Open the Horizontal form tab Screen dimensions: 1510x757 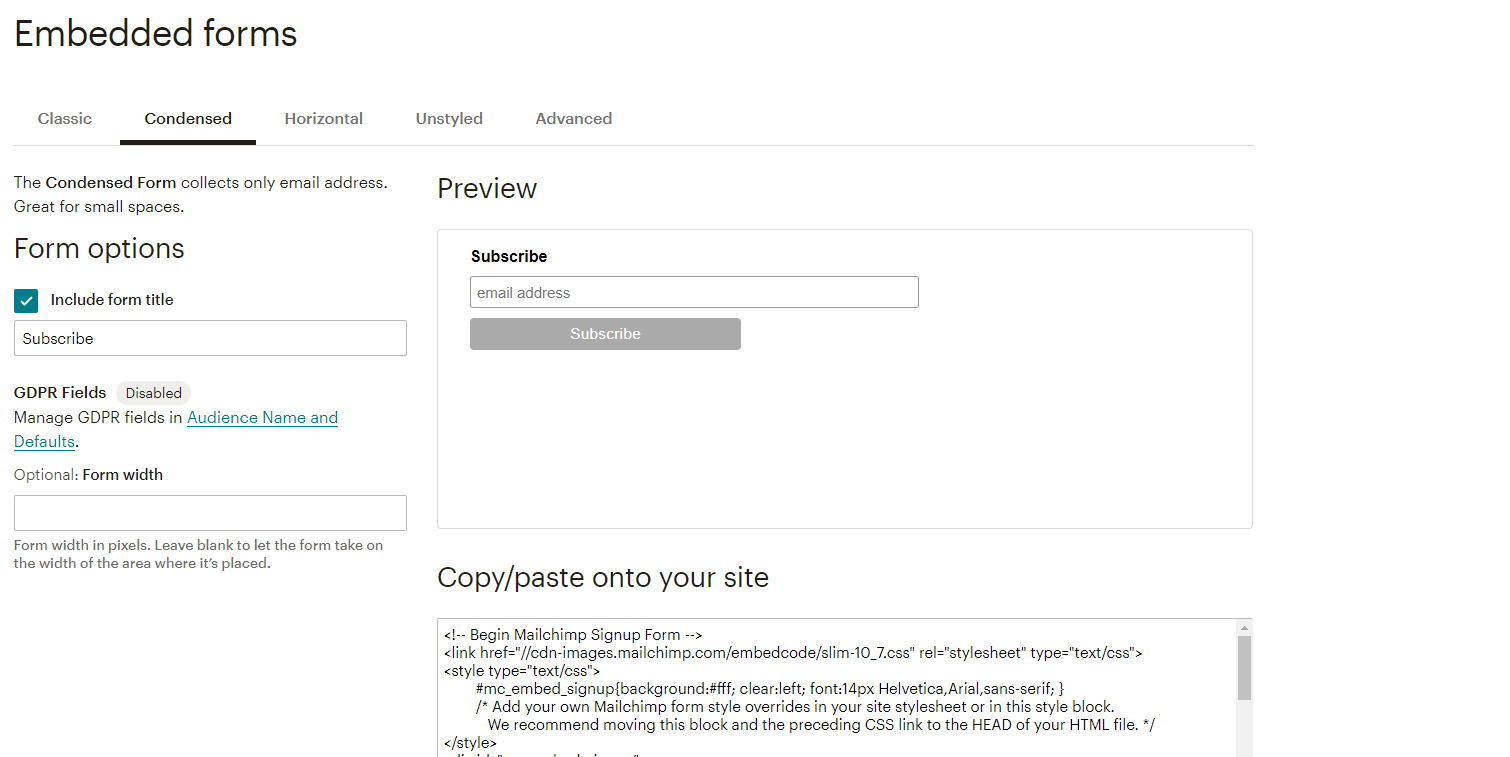coord(323,118)
